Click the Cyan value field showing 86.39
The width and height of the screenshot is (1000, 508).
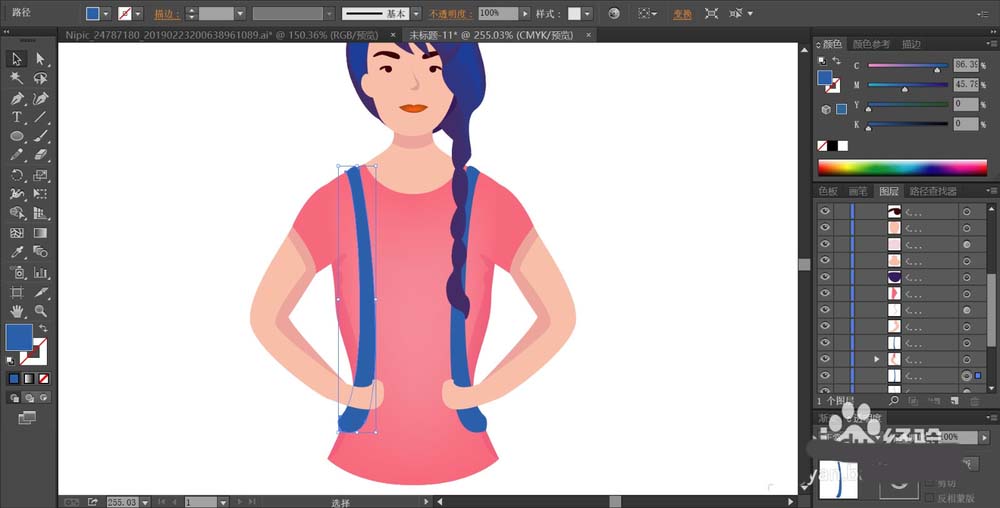point(966,65)
